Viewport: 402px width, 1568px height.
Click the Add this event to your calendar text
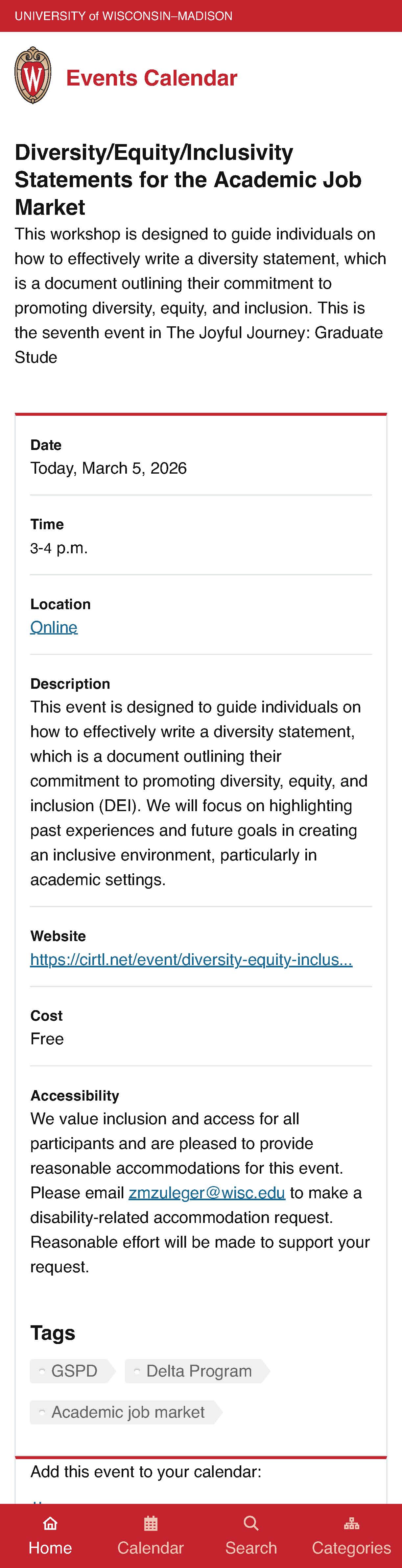pyautogui.click(x=145, y=1471)
